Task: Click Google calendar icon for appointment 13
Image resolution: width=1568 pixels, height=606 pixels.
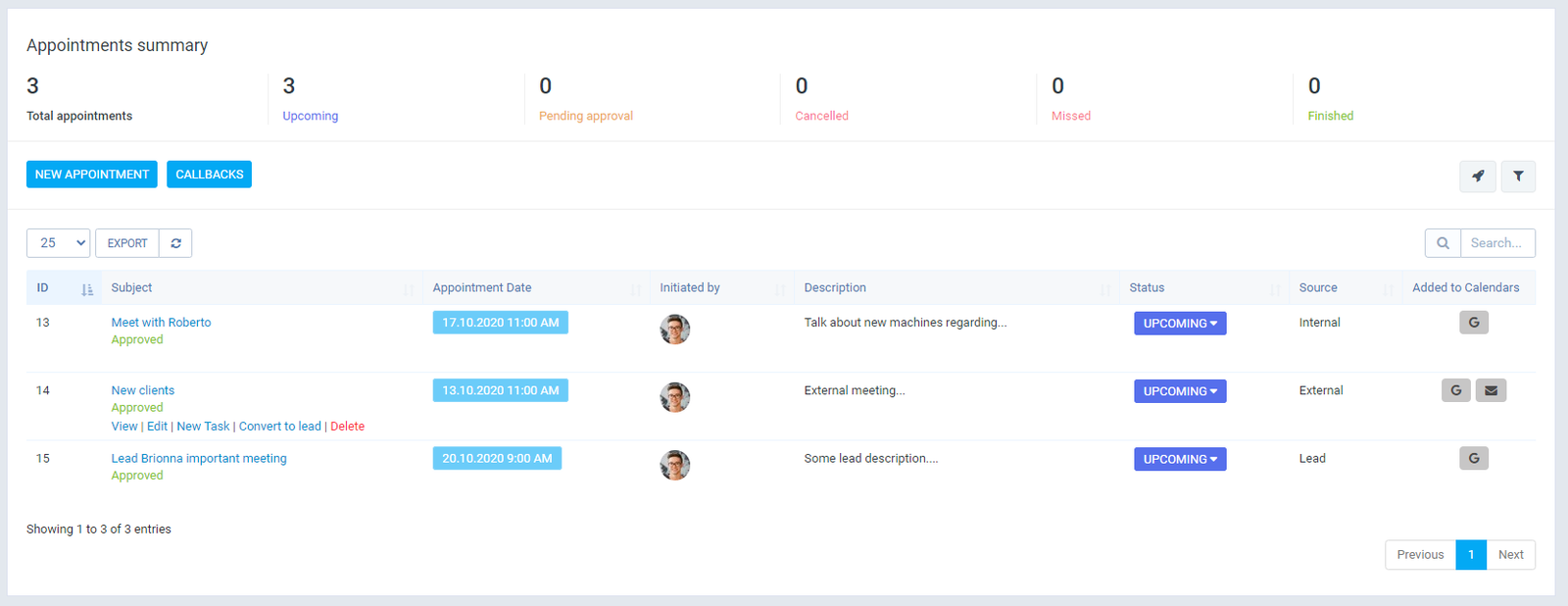Action: click(x=1473, y=323)
